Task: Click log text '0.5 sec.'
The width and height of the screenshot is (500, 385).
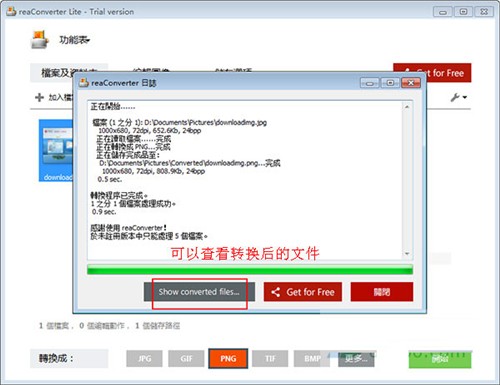Action: coord(110,179)
